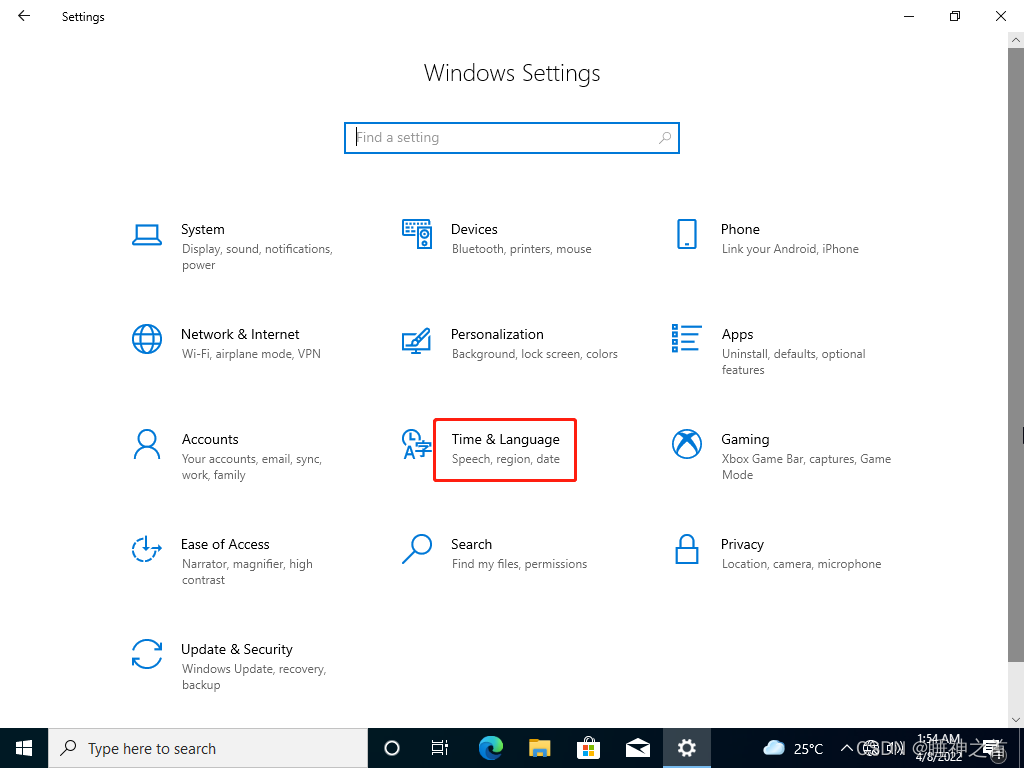The width and height of the screenshot is (1024, 768).
Task: Open the Devices keyboard-speaker icon
Action: tap(417, 234)
